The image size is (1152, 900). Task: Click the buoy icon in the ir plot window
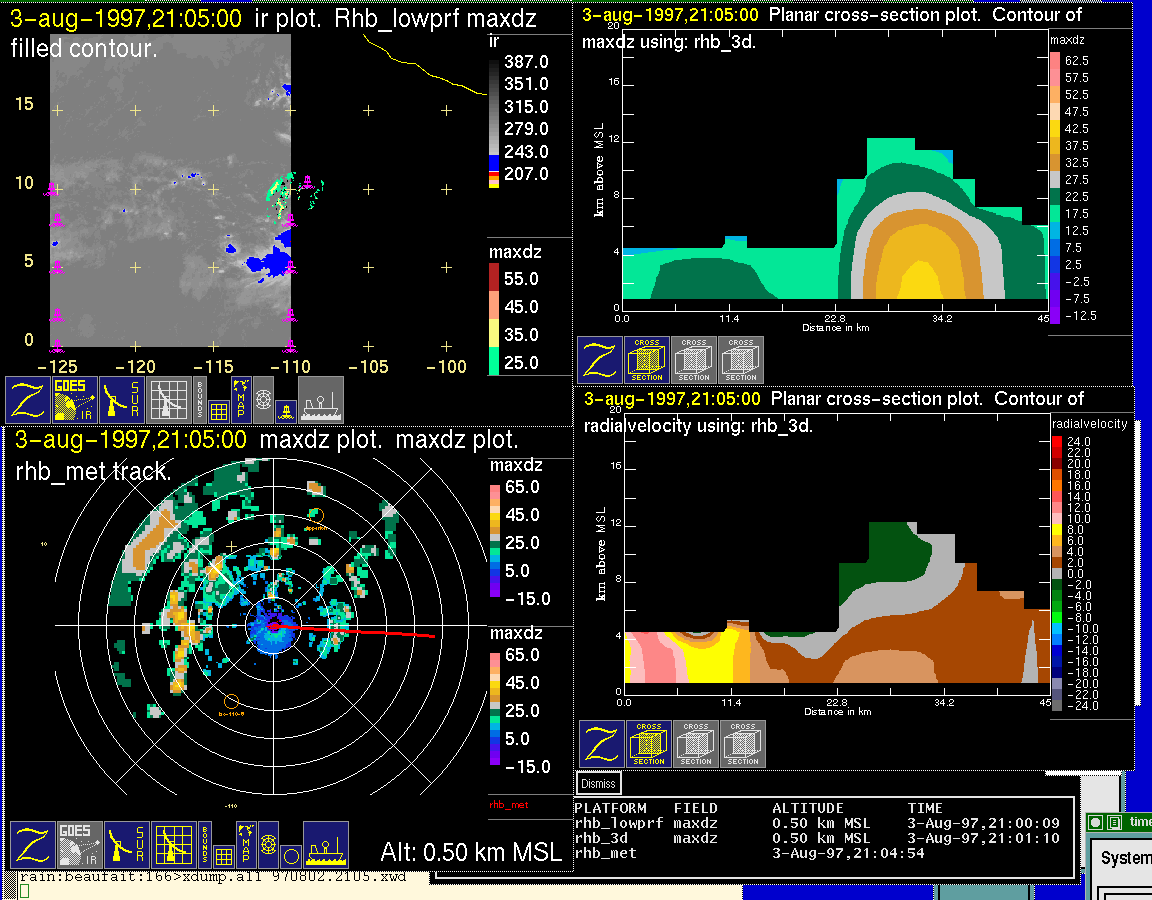click(284, 408)
